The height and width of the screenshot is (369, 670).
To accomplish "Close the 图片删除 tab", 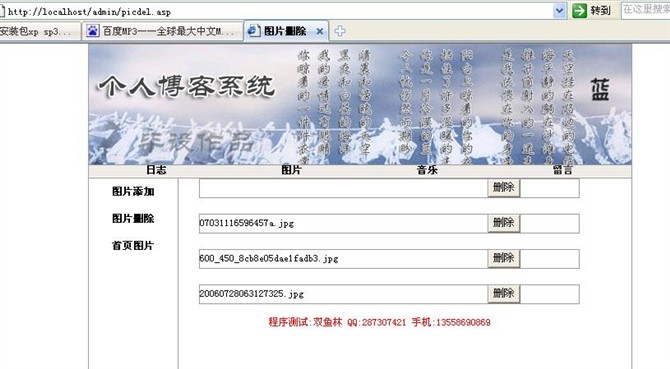I will (x=319, y=31).
